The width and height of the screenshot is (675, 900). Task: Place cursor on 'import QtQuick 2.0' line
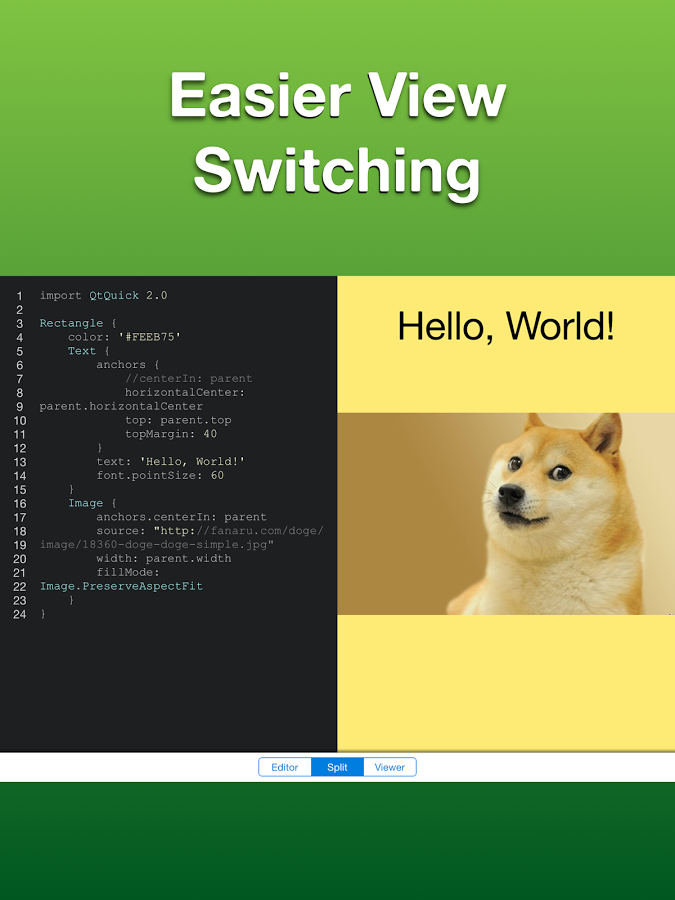(103, 296)
